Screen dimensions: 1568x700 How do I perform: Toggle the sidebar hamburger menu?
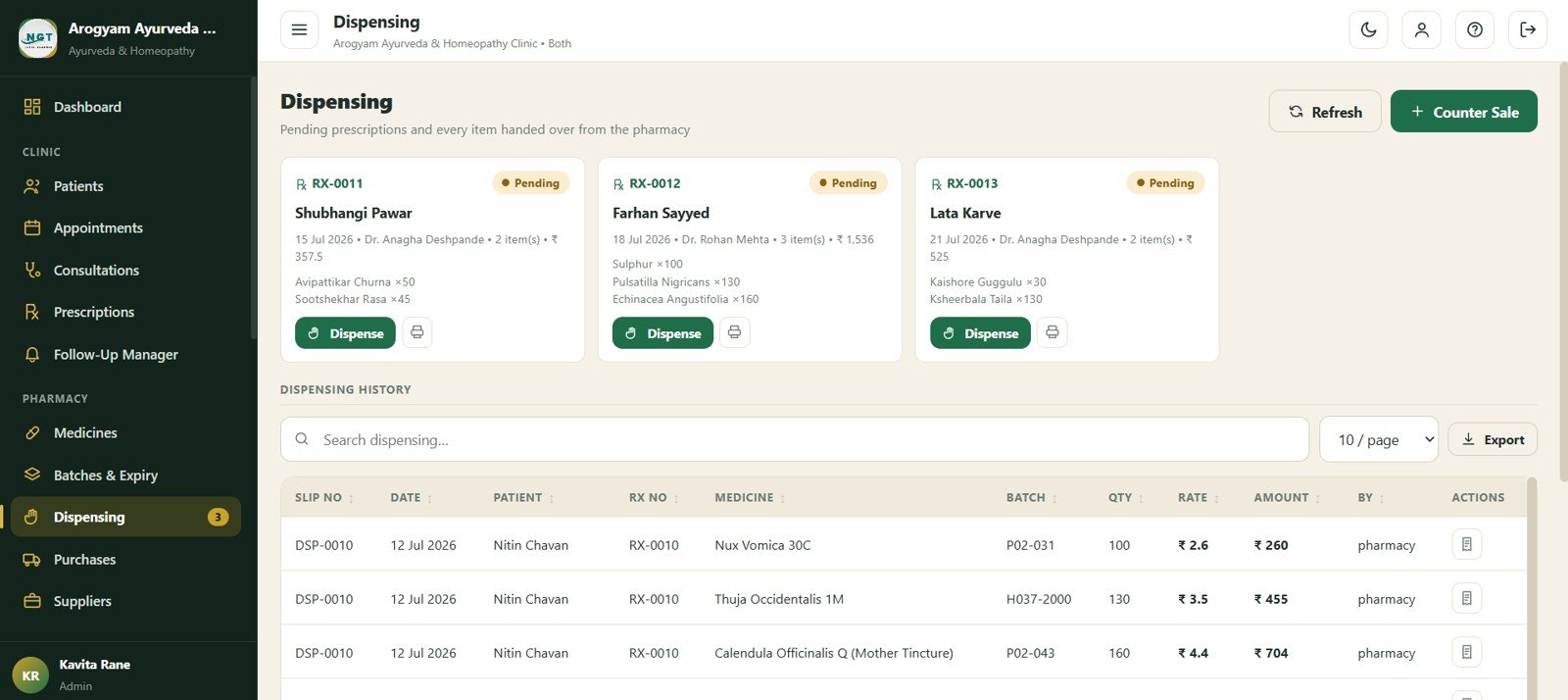click(x=299, y=29)
